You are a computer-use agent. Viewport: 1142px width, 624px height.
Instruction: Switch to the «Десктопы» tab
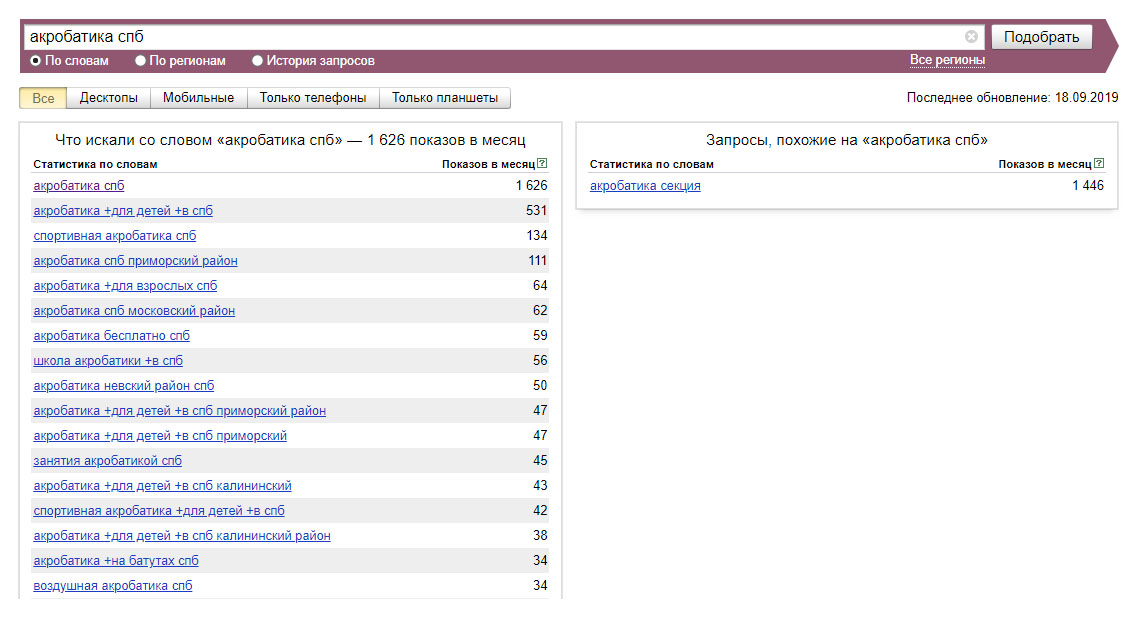point(109,98)
